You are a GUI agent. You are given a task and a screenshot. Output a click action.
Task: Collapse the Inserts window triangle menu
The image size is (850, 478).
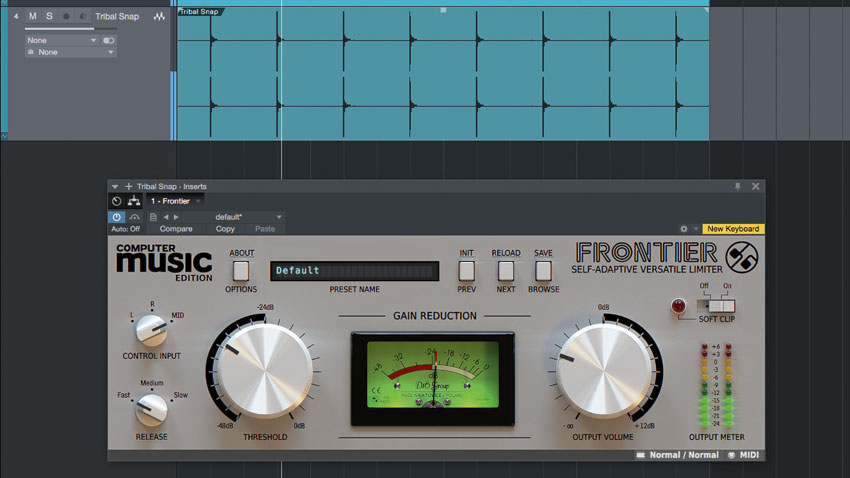pyautogui.click(x=115, y=186)
